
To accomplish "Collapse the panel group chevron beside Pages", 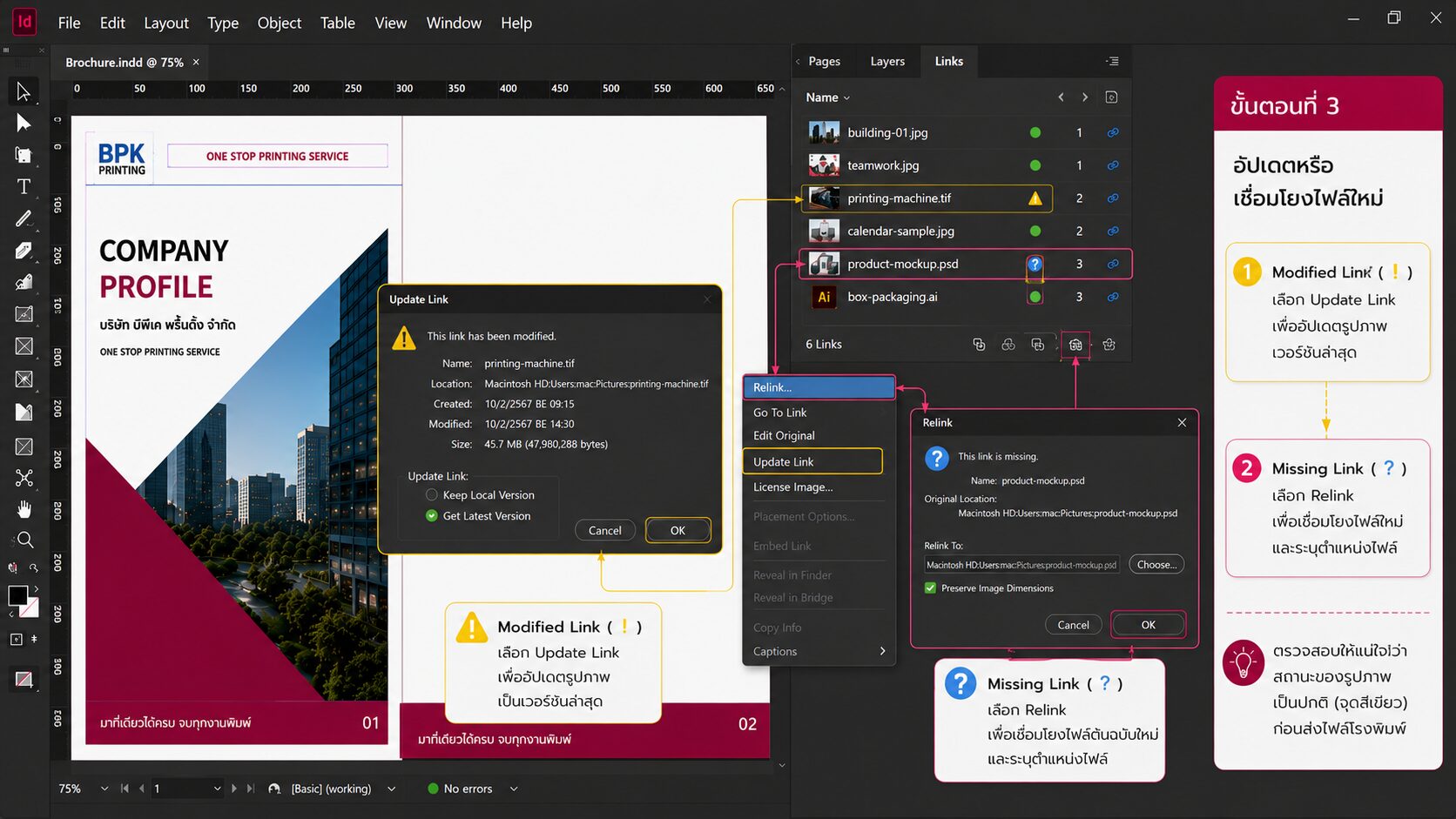I will coord(798,61).
